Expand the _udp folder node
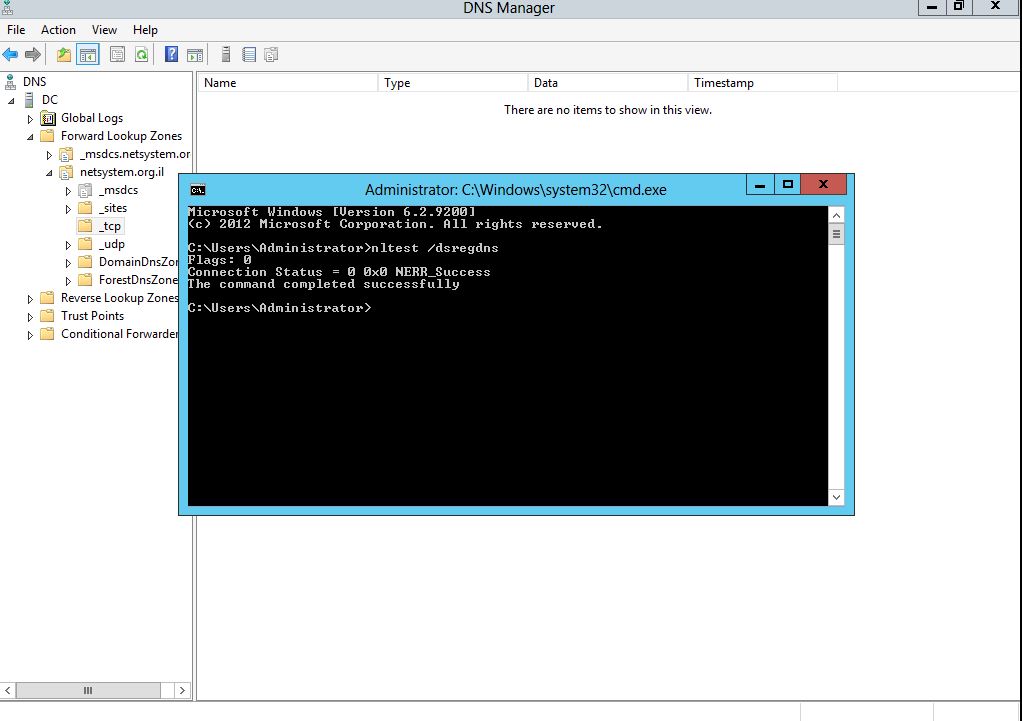The height and width of the screenshot is (721, 1022). click(68, 245)
